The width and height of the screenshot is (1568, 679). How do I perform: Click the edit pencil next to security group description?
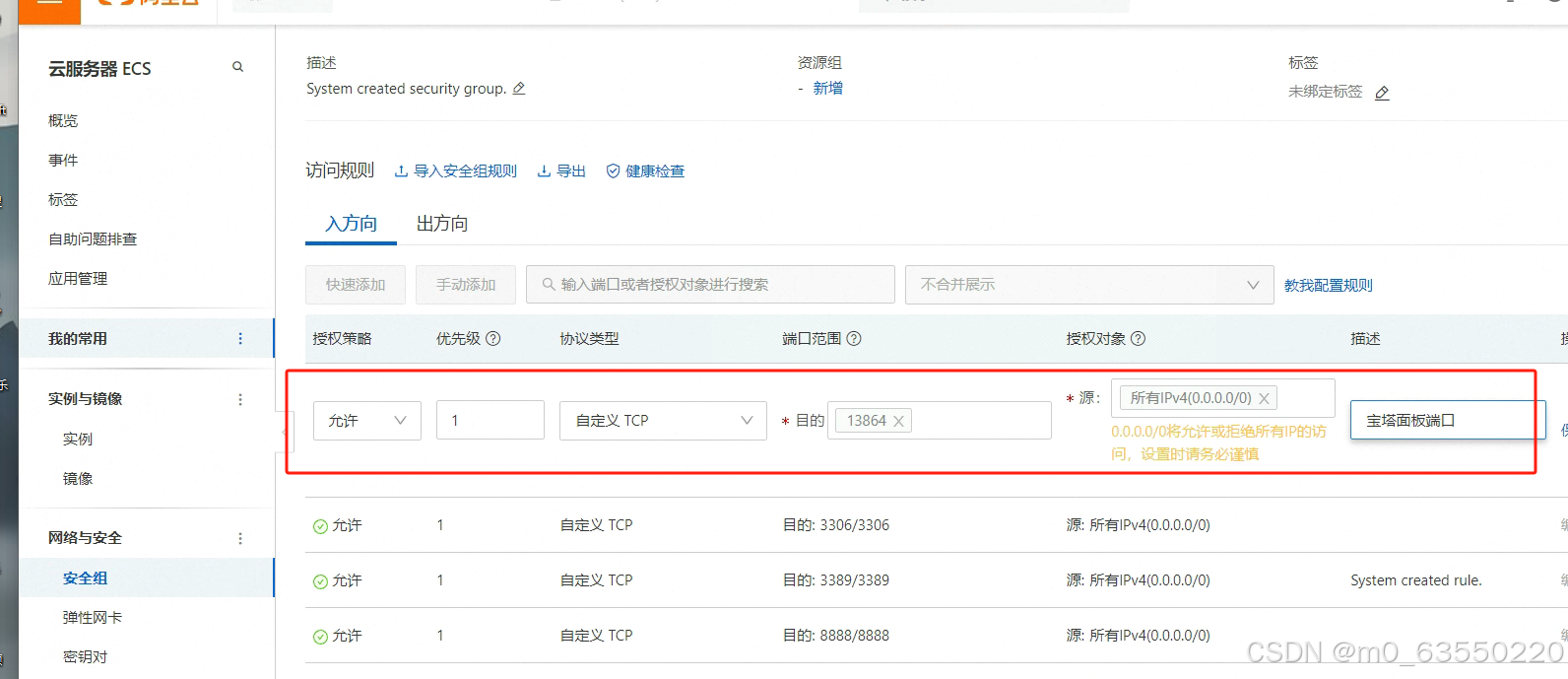(519, 89)
